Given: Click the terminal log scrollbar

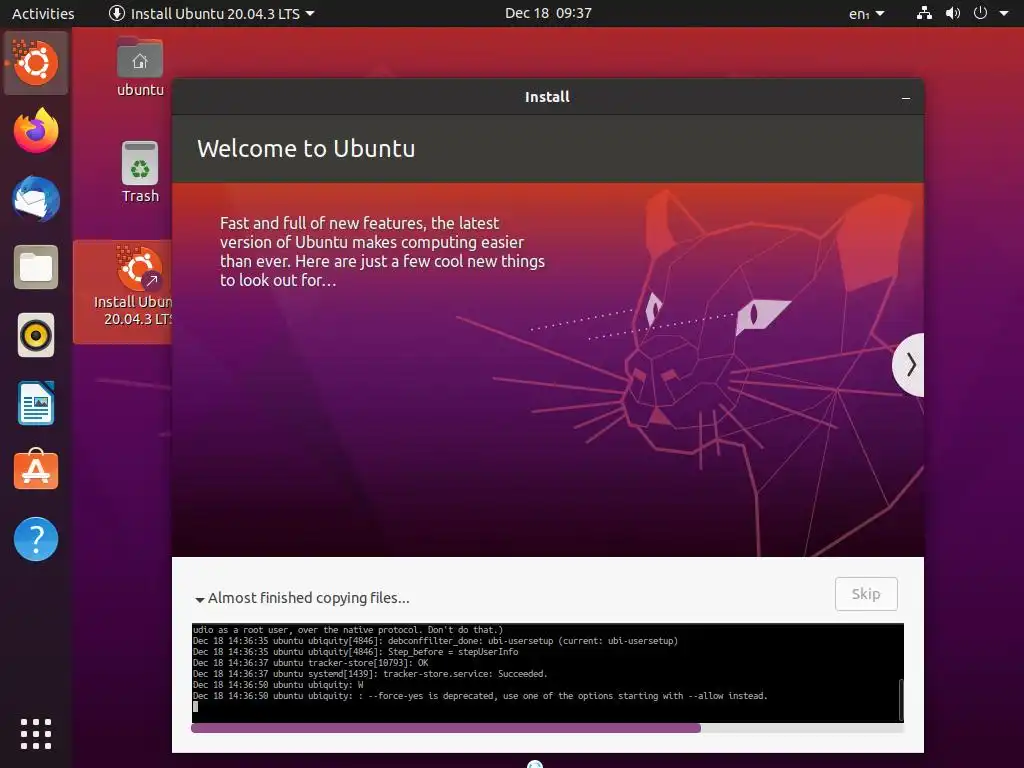Looking at the screenshot, I should point(901,699).
